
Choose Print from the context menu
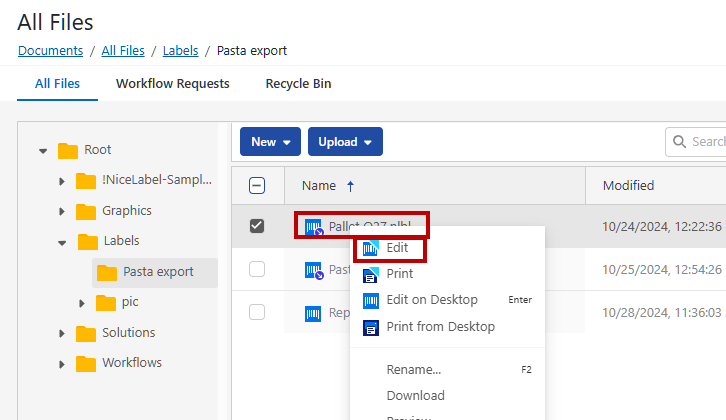click(x=447, y=274)
